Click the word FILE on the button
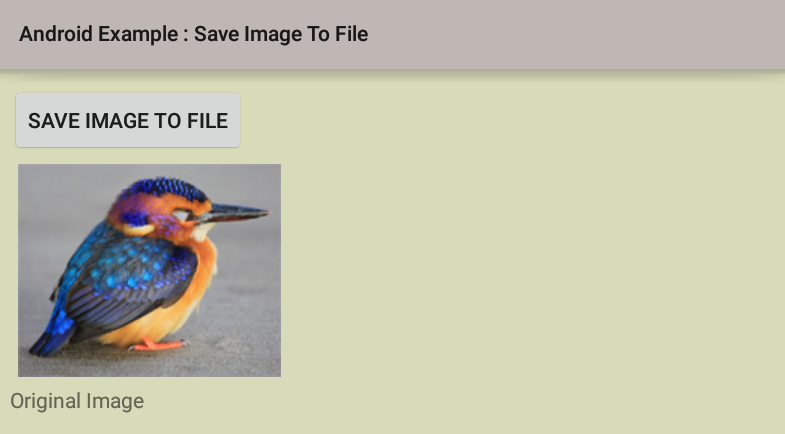 pos(207,121)
